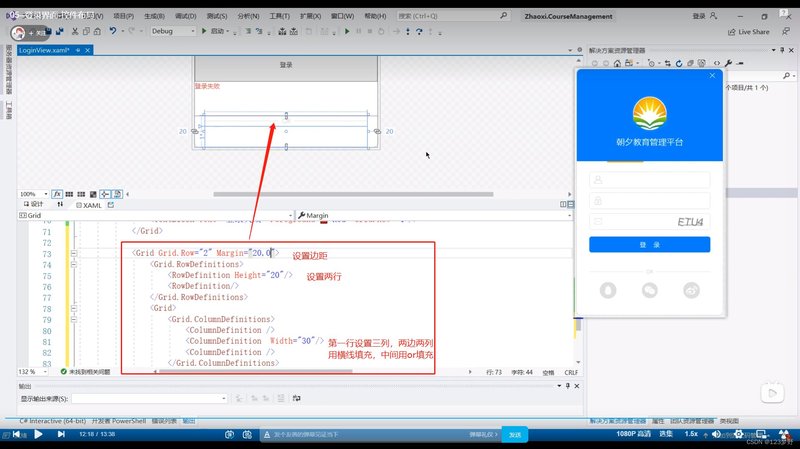The width and height of the screenshot is (800, 449).
Task: Collapse code block at line 79
Action: [x=74, y=319]
